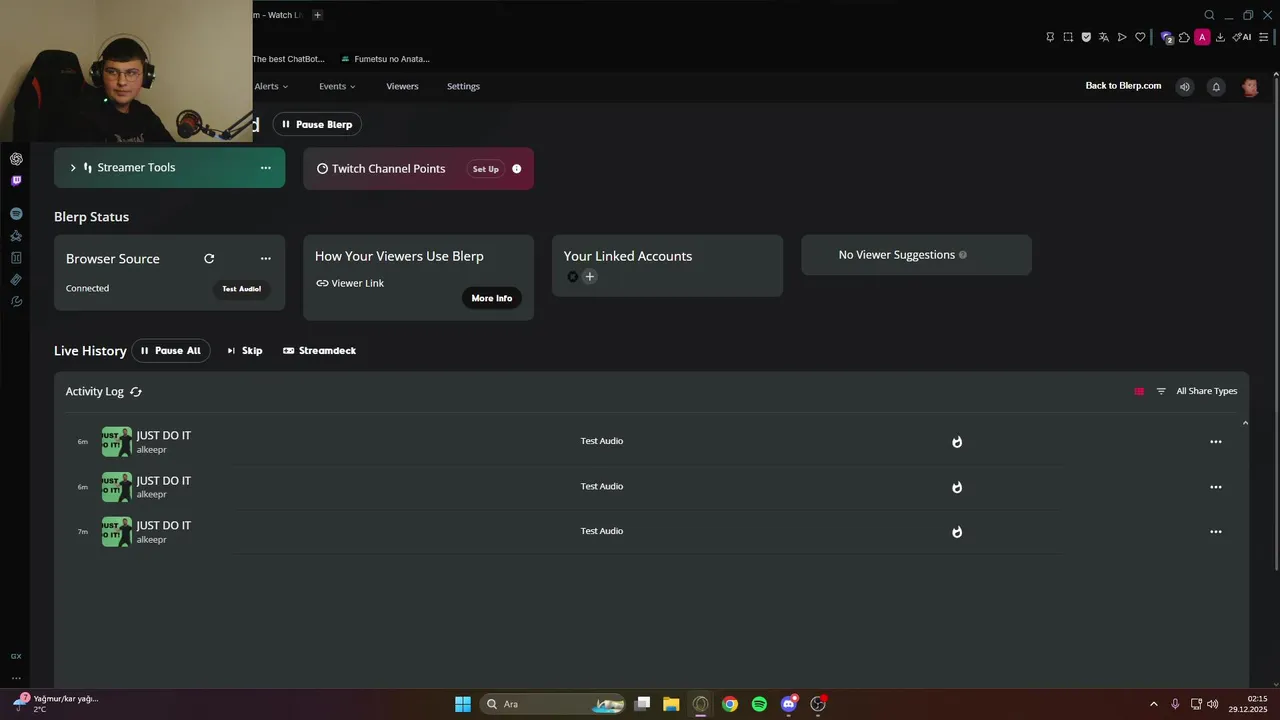This screenshot has height=720, width=1280.
Task: Open Twitch in Opera sidebar
Action: pyautogui.click(x=16, y=181)
